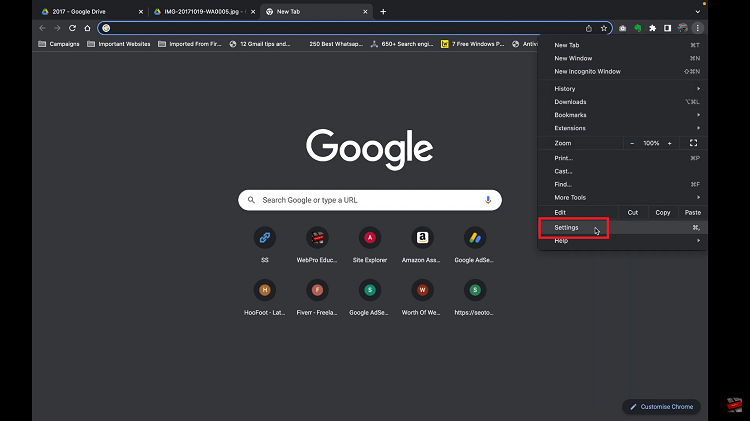Close the 2017 - Google Drive tab
This screenshot has width=750, height=421.
coord(141,11)
